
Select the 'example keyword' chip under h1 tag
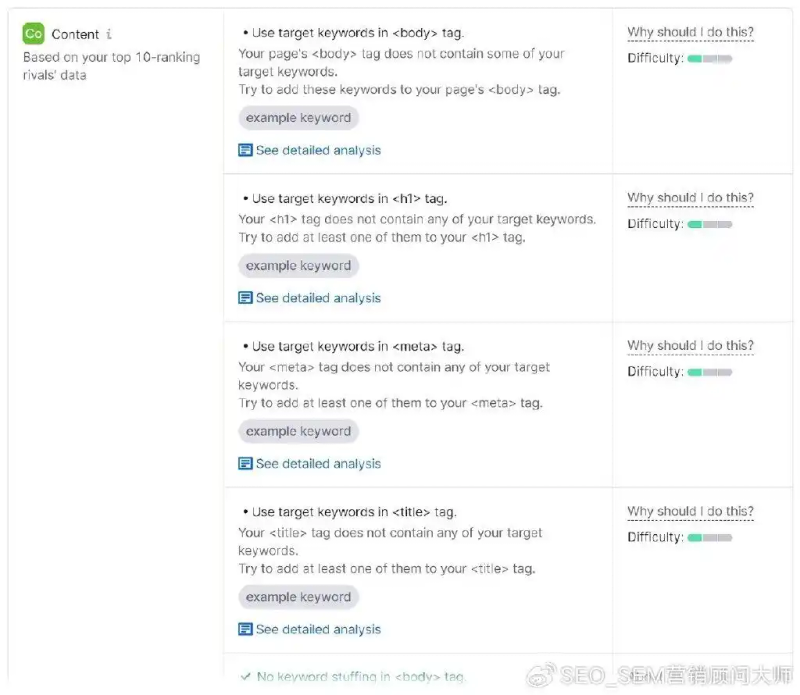click(x=298, y=266)
